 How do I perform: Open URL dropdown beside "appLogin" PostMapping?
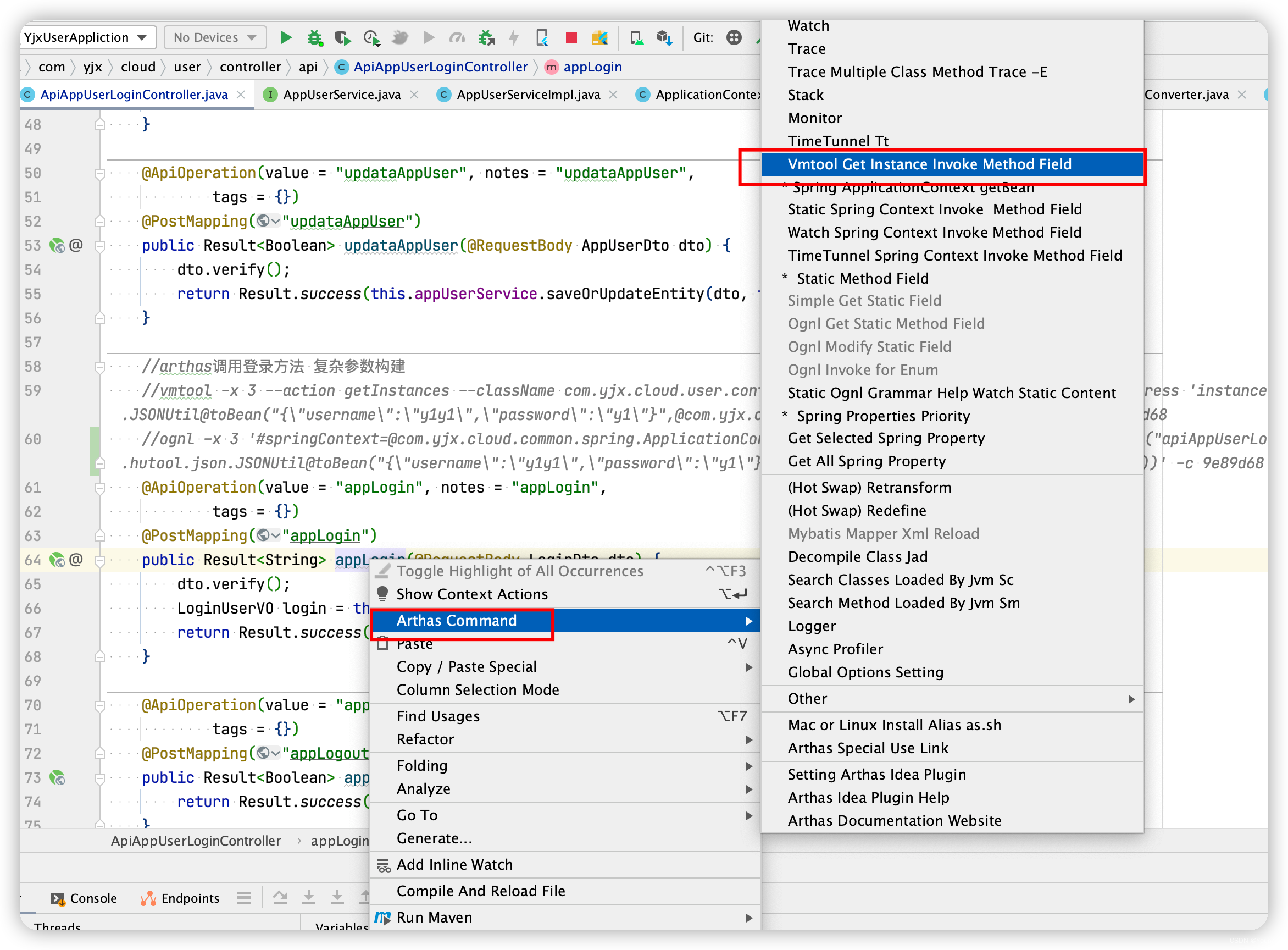click(268, 536)
